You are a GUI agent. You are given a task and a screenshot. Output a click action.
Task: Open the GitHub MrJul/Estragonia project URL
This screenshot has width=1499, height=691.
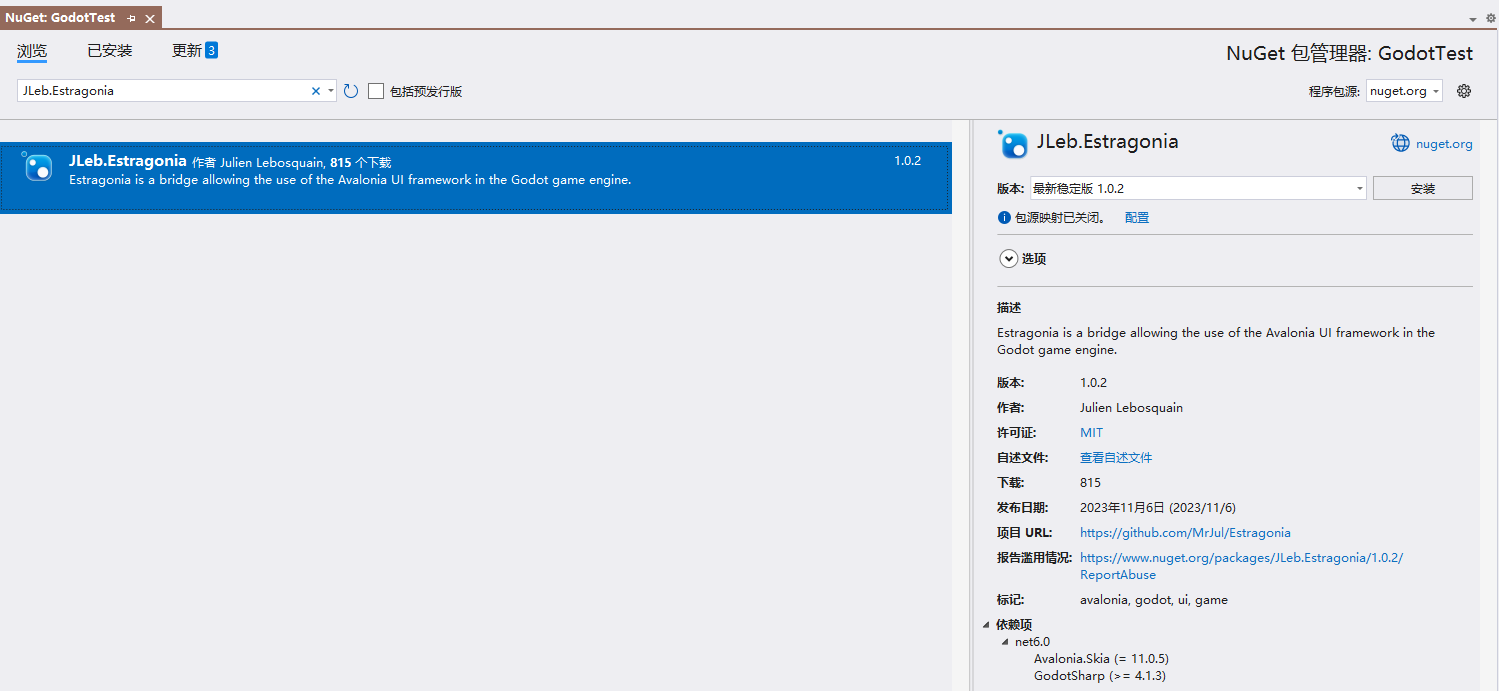click(1185, 533)
